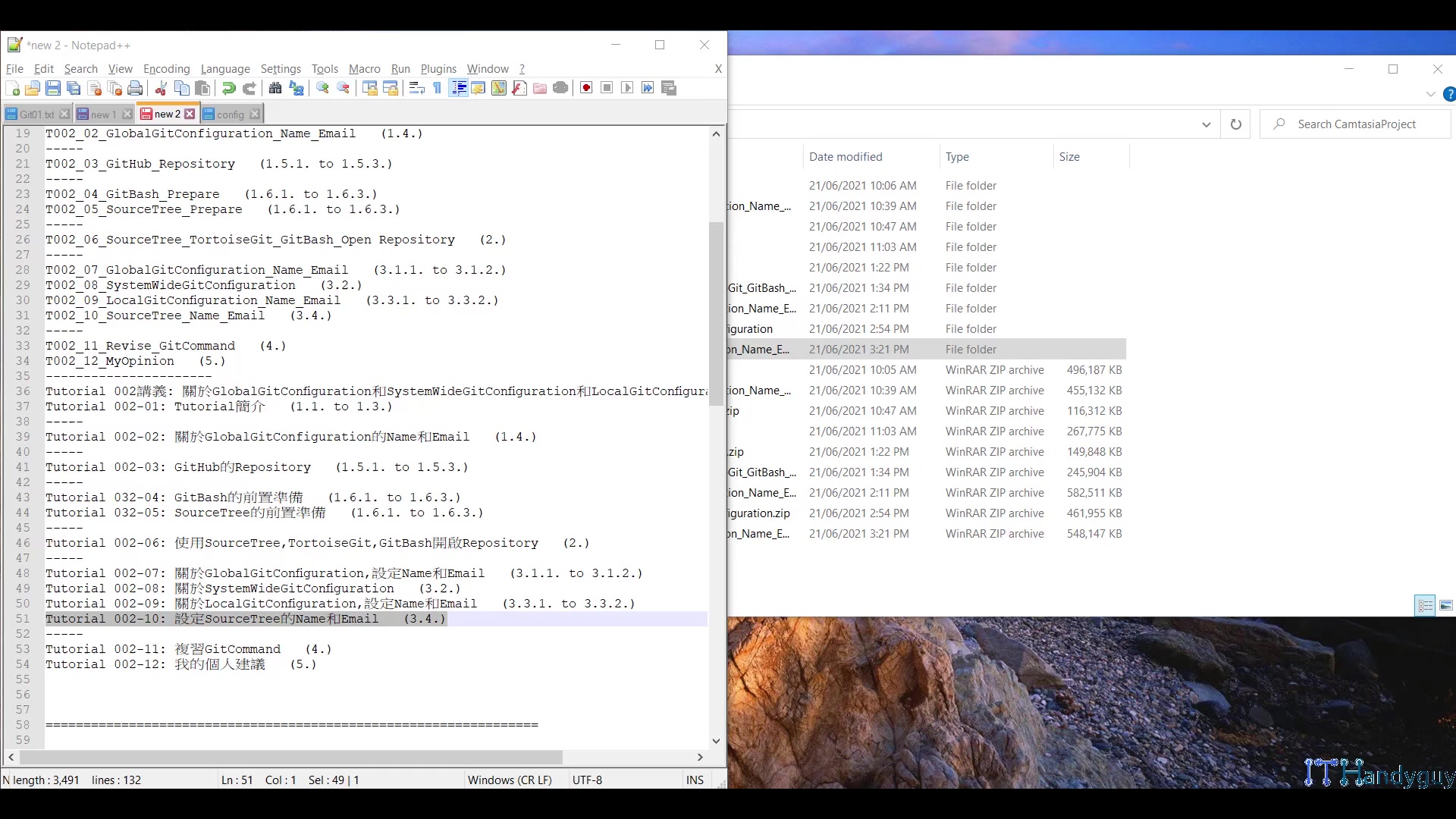Expand the address bar dropdown in Explorer
1456x819 pixels.
click(x=1206, y=124)
